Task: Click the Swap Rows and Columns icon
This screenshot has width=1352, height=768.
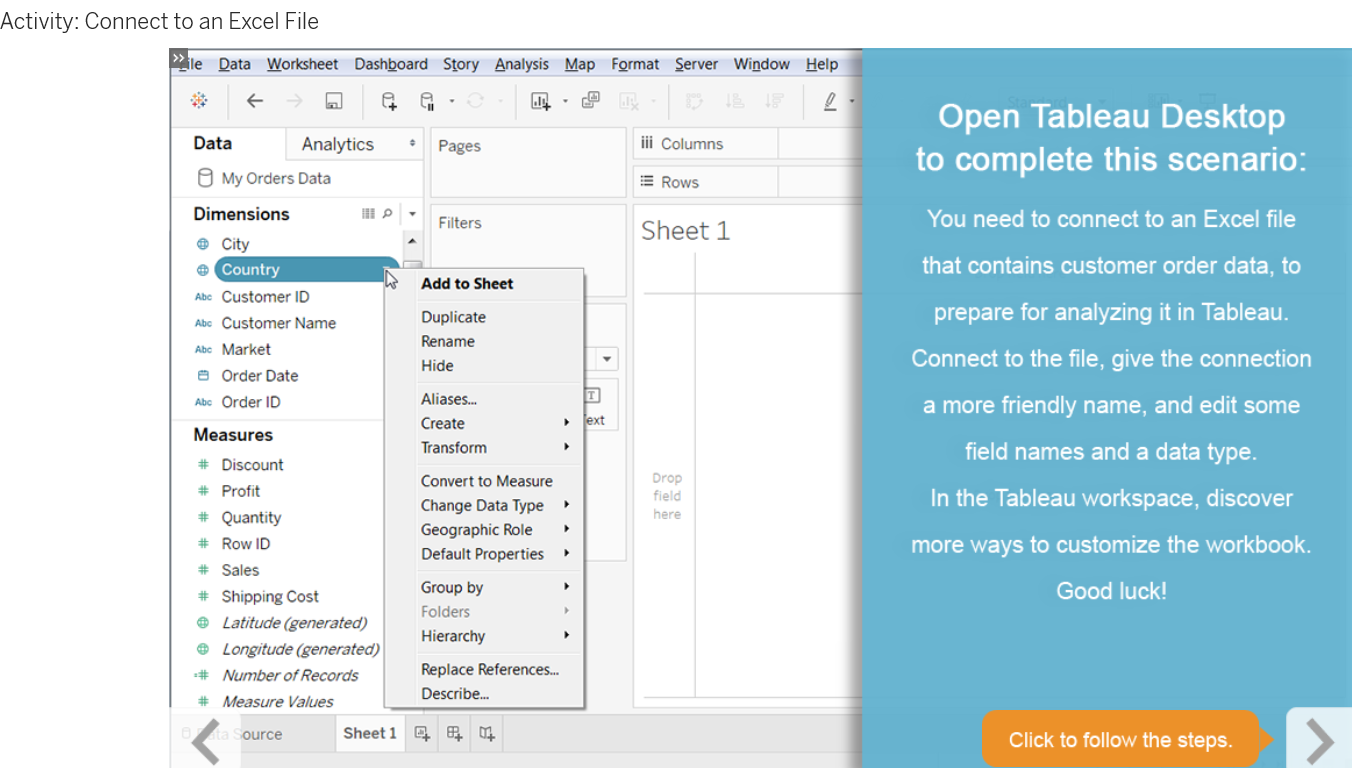Action: coord(694,101)
